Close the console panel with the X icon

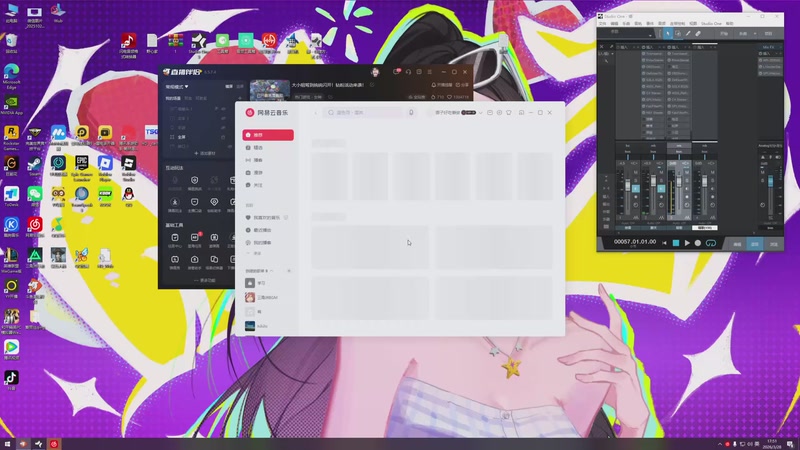[x=602, y=47]
